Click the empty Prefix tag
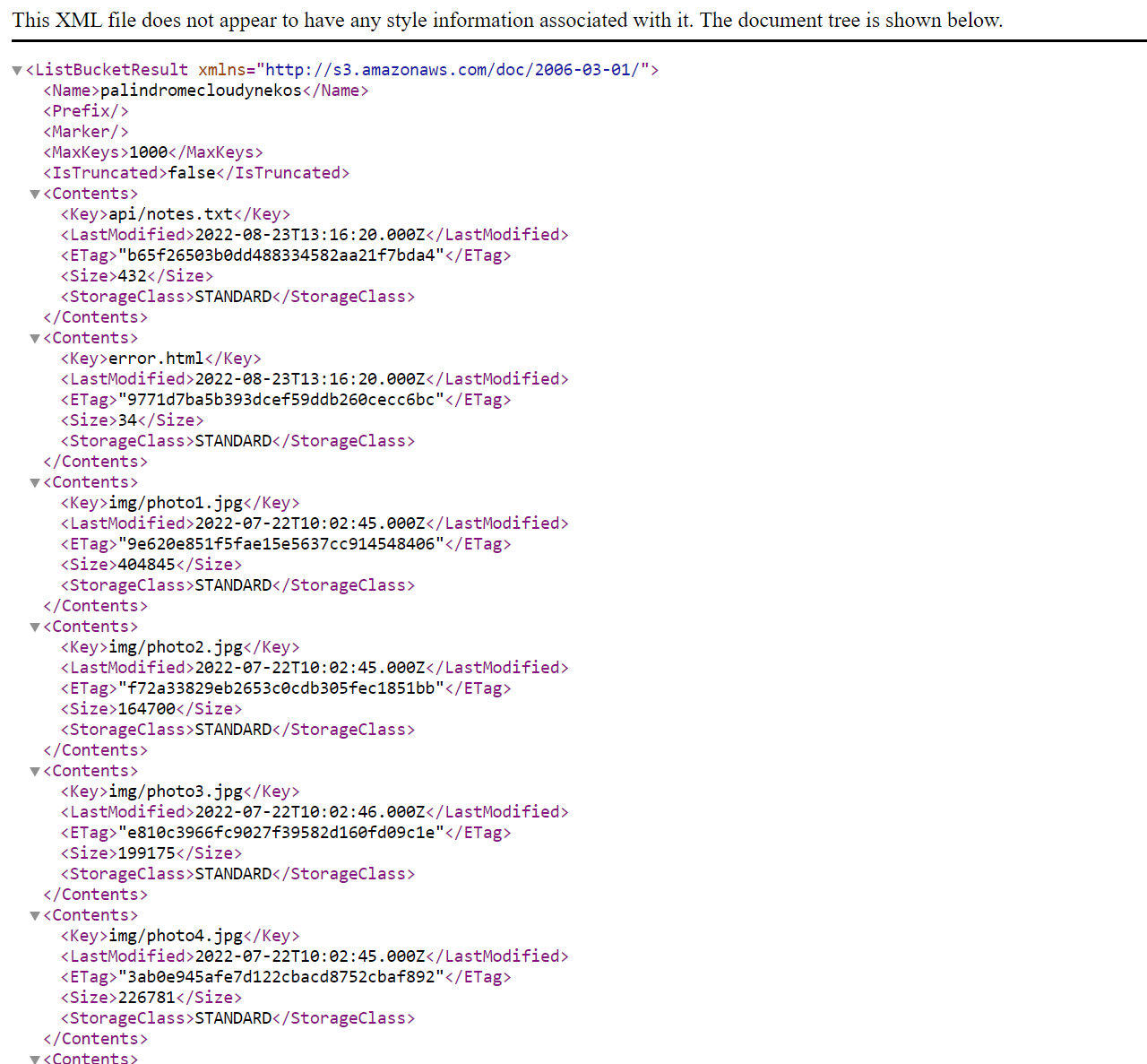The image size is (1147, 1064). [x=86, y=111]
